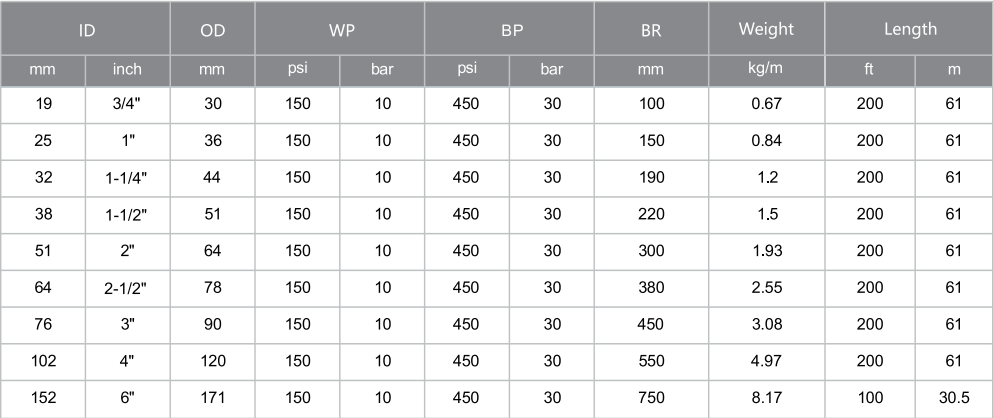Click the Length column header
Image resolution: width=993 pixels, height=418 pixels.
pos(909,28)
